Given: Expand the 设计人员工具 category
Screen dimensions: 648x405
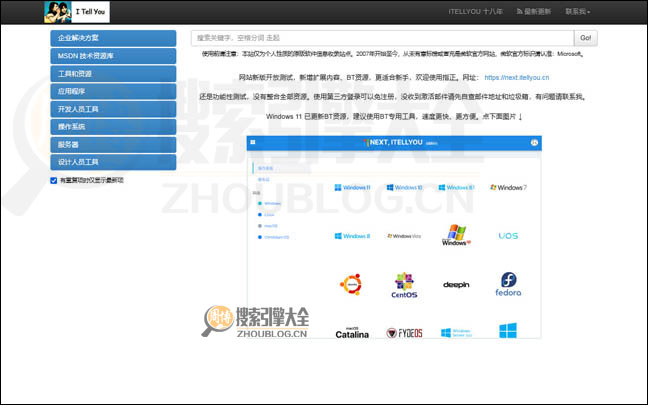Looking at the screenshot, I should tap(113, 162).
